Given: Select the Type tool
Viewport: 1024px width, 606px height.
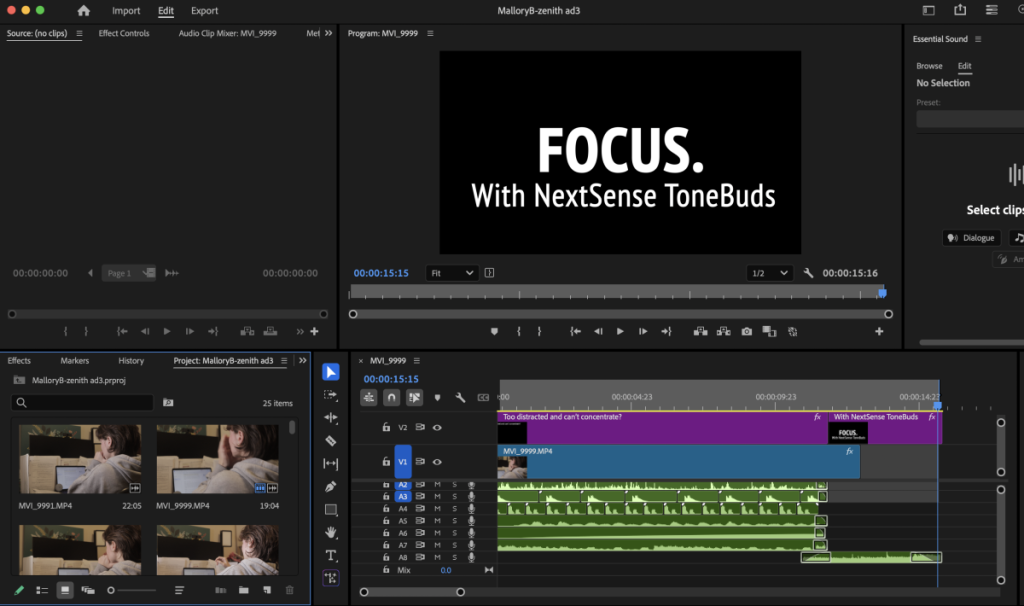Looking at the screenshot, I should pyautogui.click(x=331, y=556).
